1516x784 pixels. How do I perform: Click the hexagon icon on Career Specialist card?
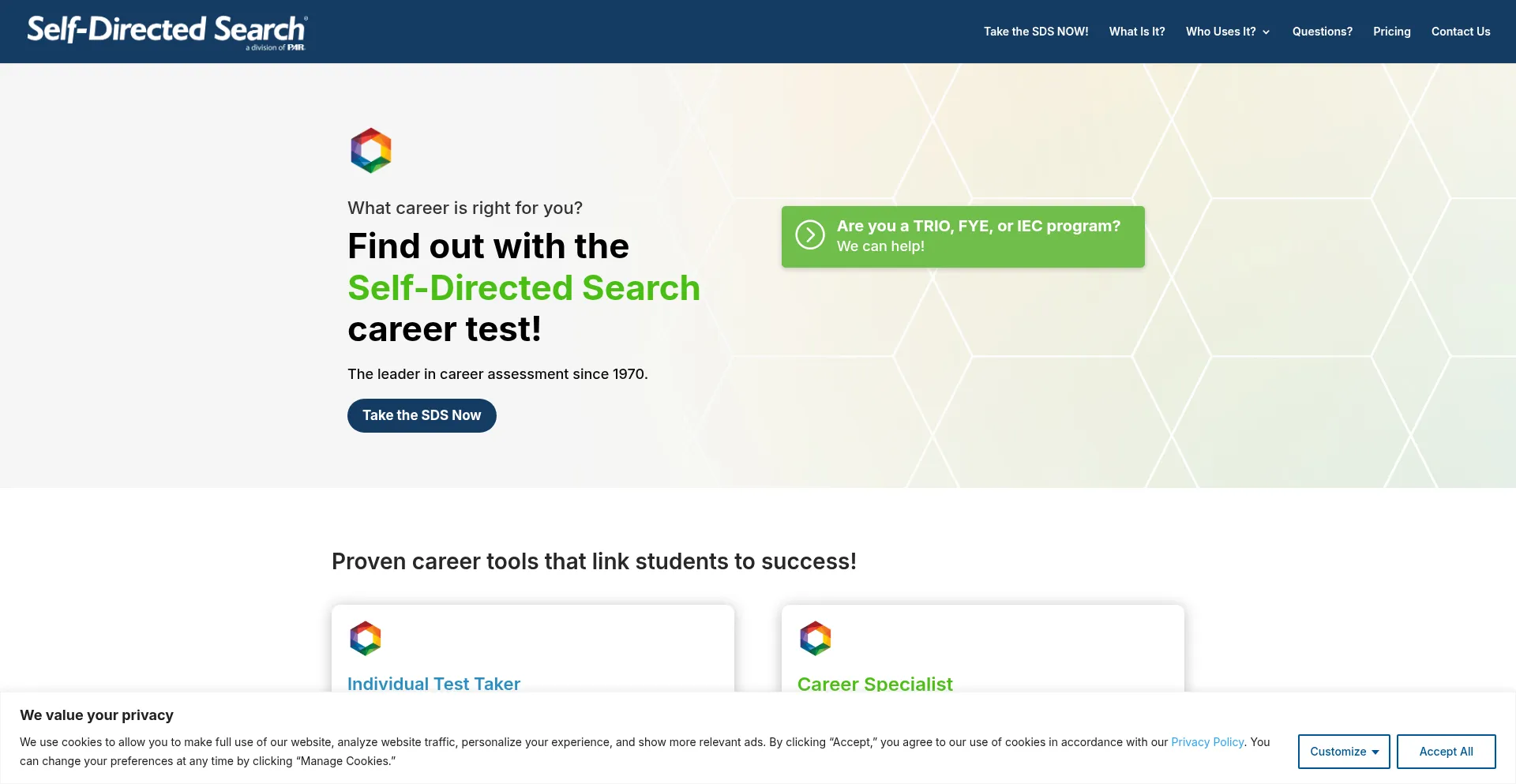pos(816,638)
